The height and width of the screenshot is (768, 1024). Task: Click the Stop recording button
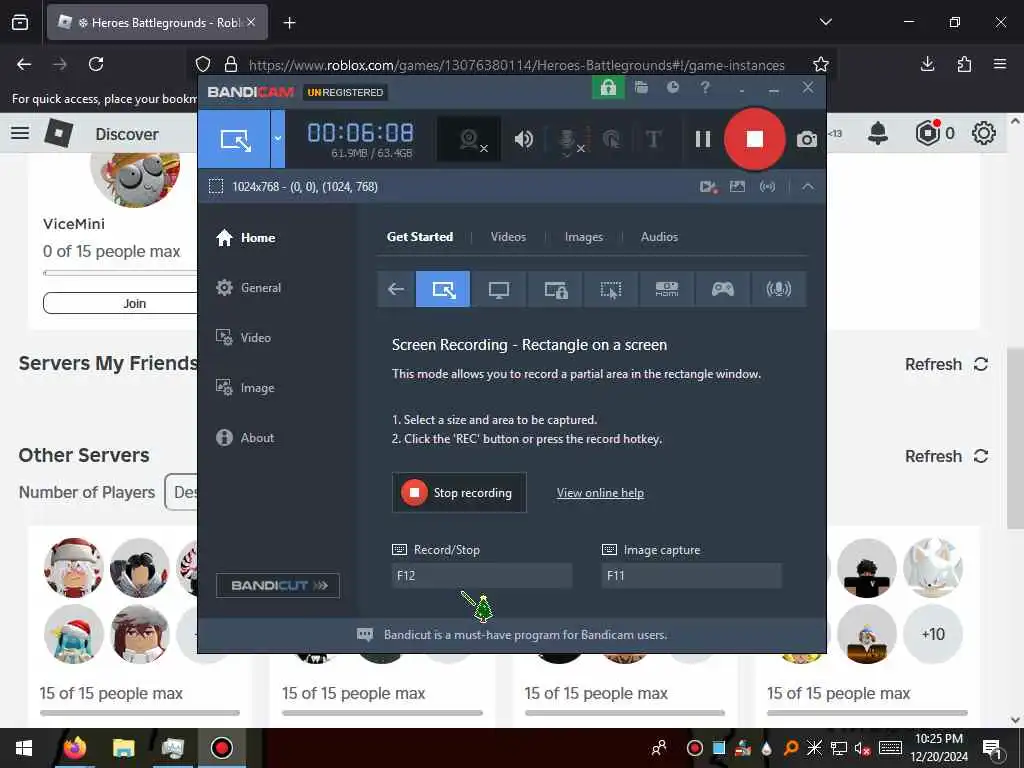459,493
